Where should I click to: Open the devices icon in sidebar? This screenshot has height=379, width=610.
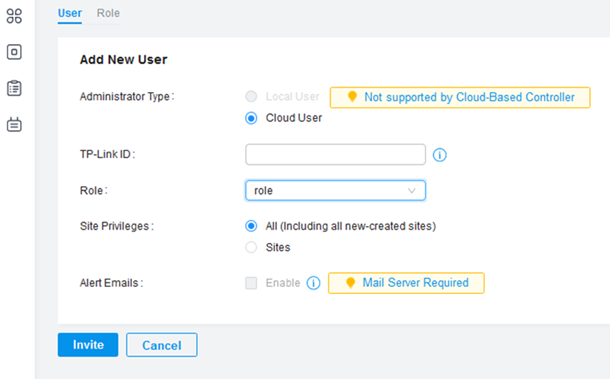[14, 52]
